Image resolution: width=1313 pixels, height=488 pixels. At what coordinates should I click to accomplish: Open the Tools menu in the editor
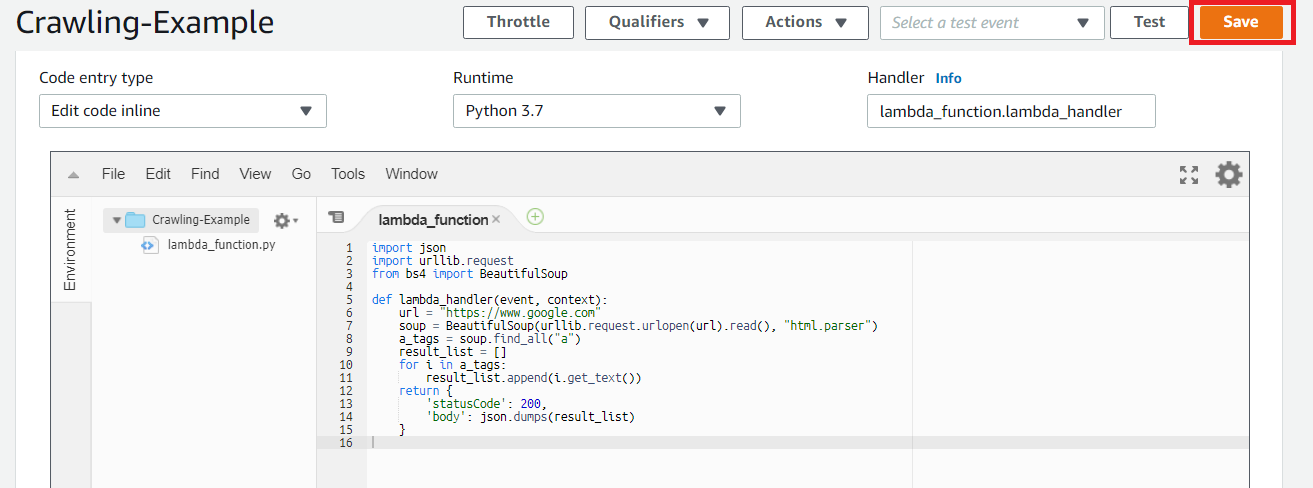pos(348,174)
